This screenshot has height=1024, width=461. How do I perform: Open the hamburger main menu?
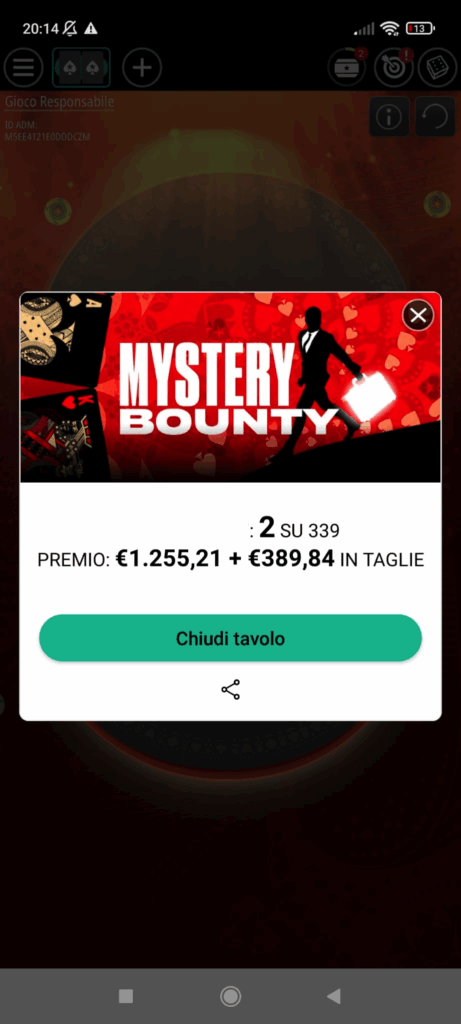pos(24,67)
